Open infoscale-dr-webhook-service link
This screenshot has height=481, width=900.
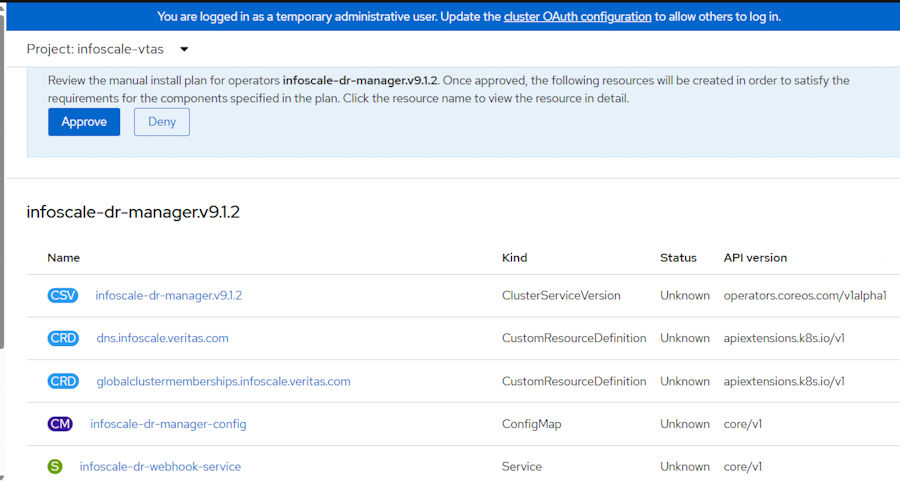160,467
